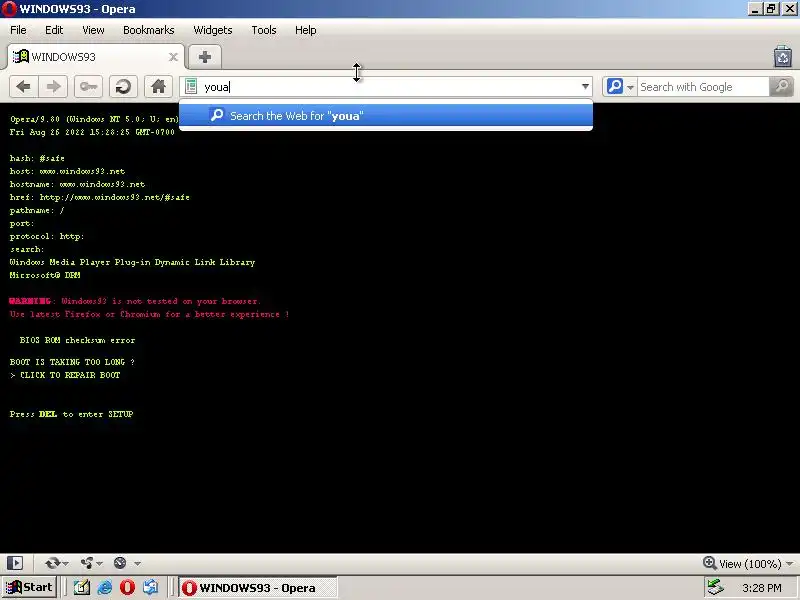Close the WINDOWS93 tab
This screenshot has height=600, width=800.
point(173,57)
